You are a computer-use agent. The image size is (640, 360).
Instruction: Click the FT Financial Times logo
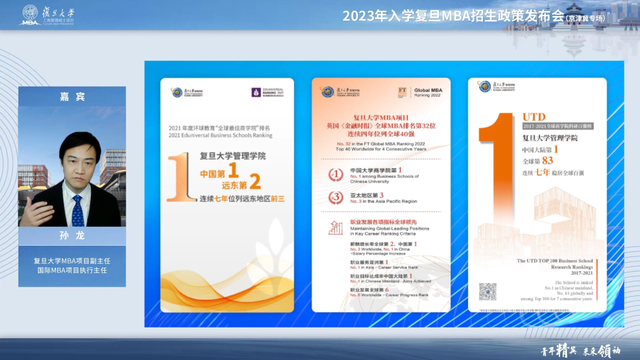[x=402, y=92]
